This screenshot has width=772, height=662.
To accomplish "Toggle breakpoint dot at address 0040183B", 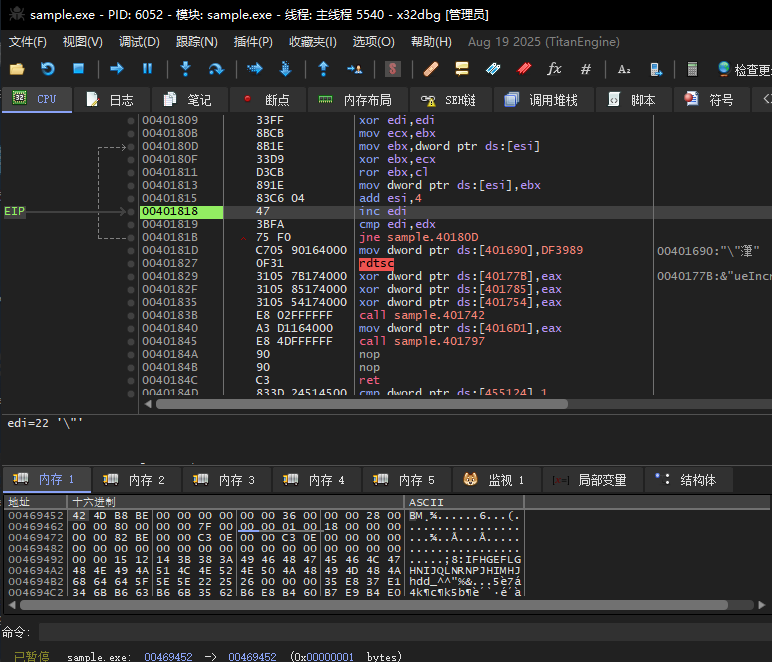I will click(x=131, y=316).
